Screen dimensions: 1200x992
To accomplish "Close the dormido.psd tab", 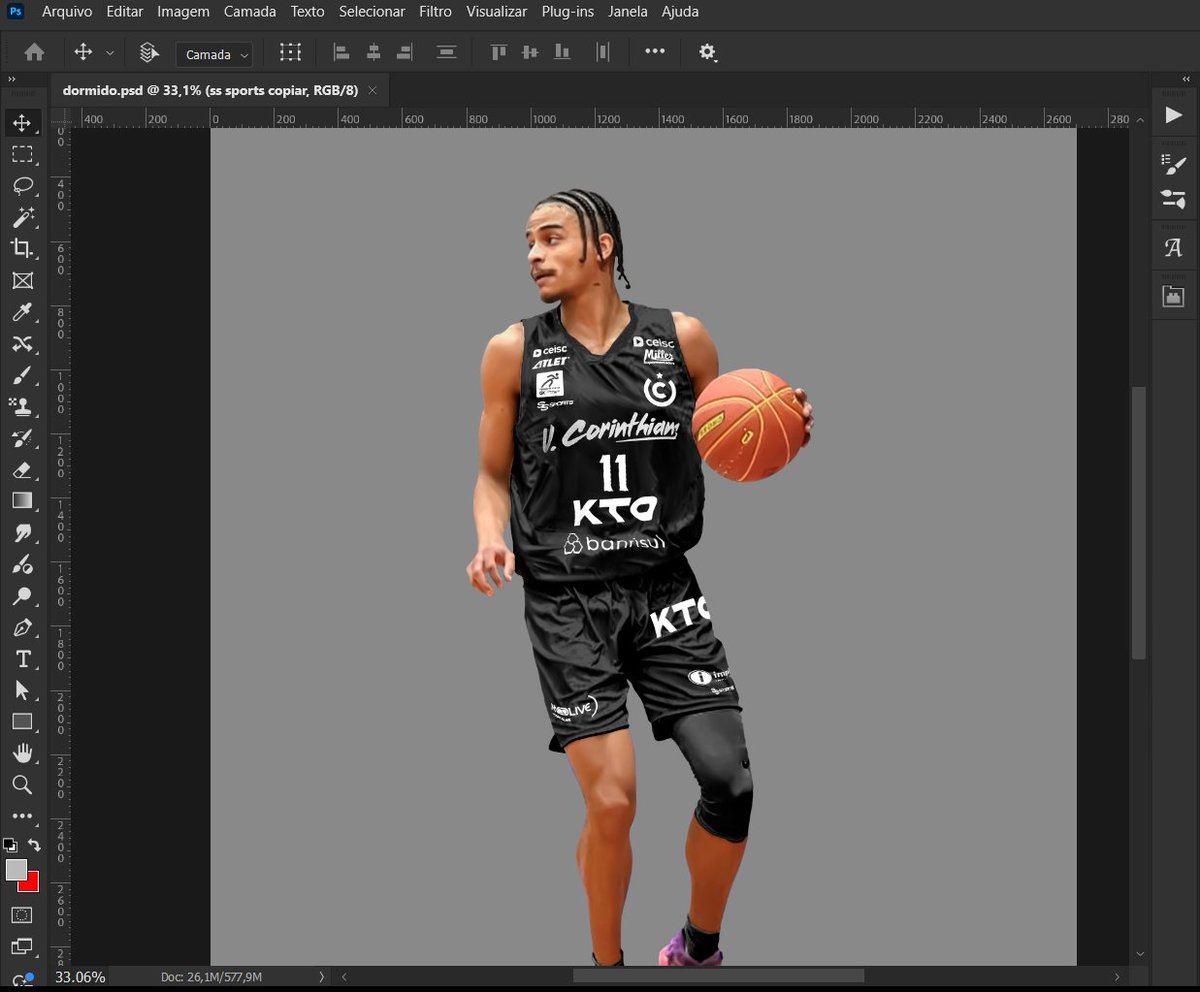I will pos(373,90).
